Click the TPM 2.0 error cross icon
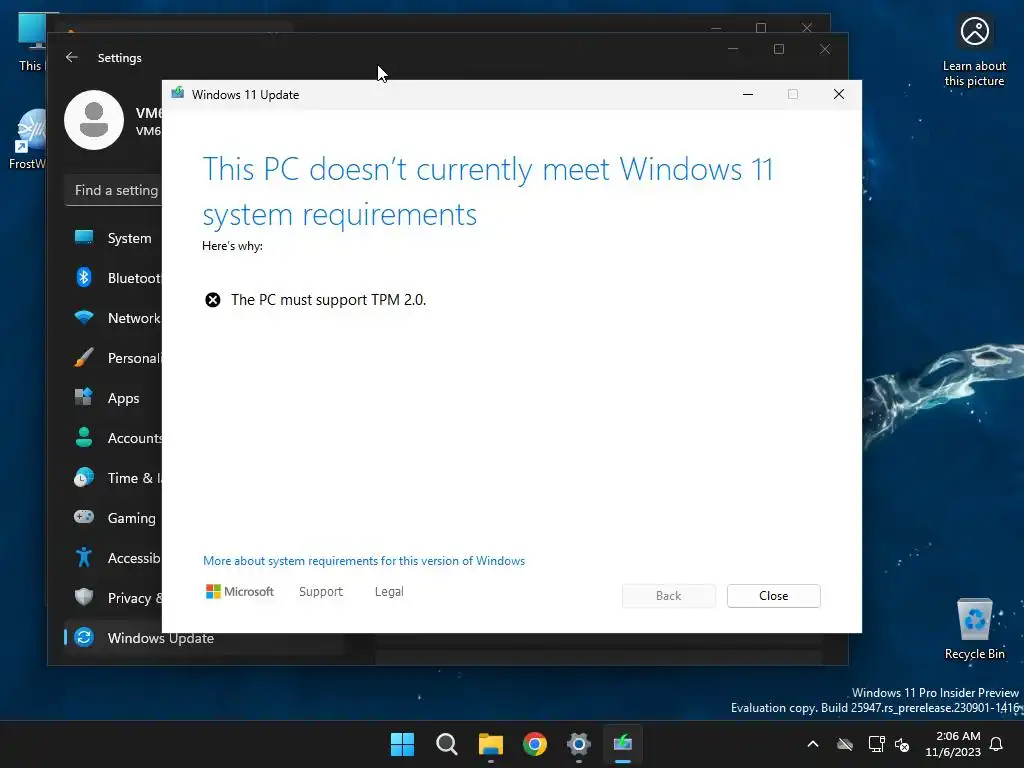Image resolution: width=1024 pixels, height=768 pixels. [x=213, y=300]
